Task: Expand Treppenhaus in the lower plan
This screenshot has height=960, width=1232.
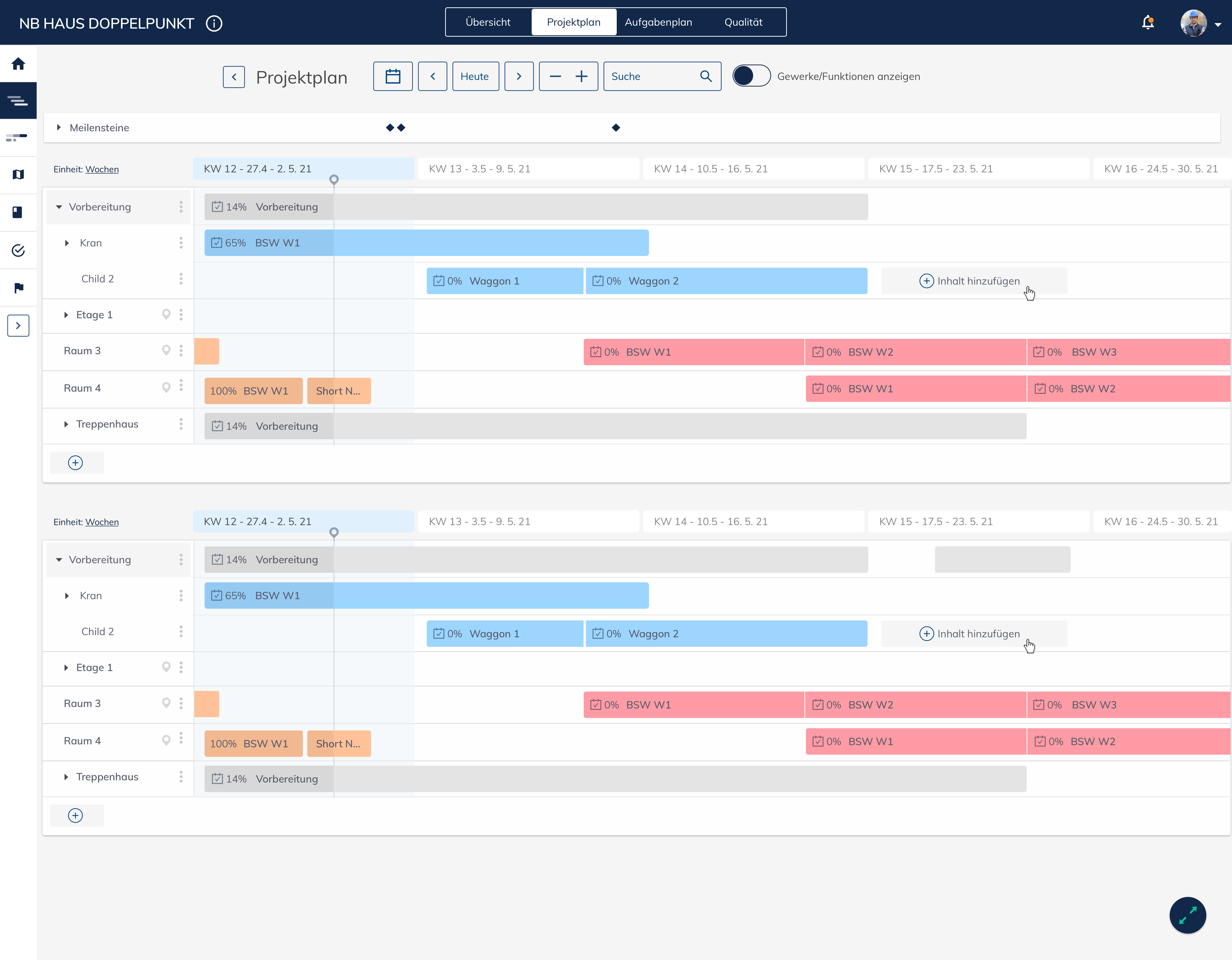Action: [x=66, y=777]
